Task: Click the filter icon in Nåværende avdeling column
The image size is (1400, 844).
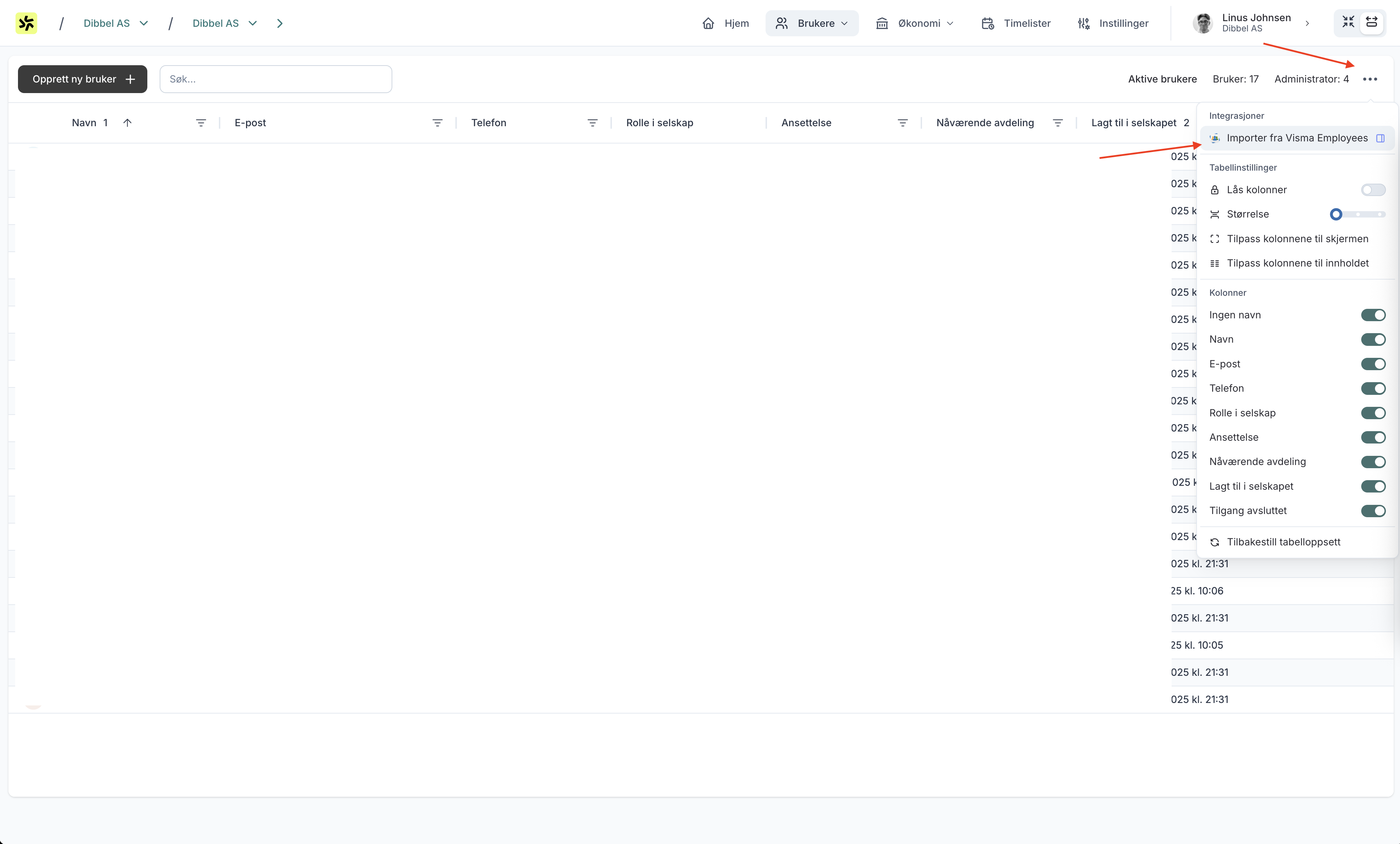Action: pos(1057,123)
